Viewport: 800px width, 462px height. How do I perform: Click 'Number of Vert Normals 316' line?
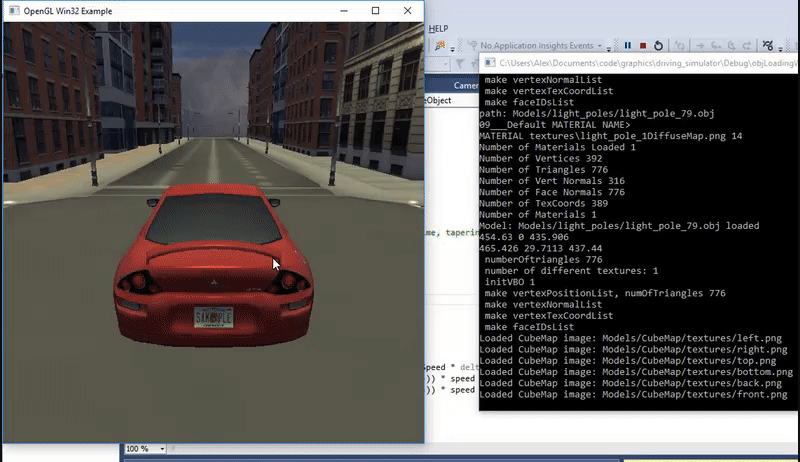(x=552, y=181)
